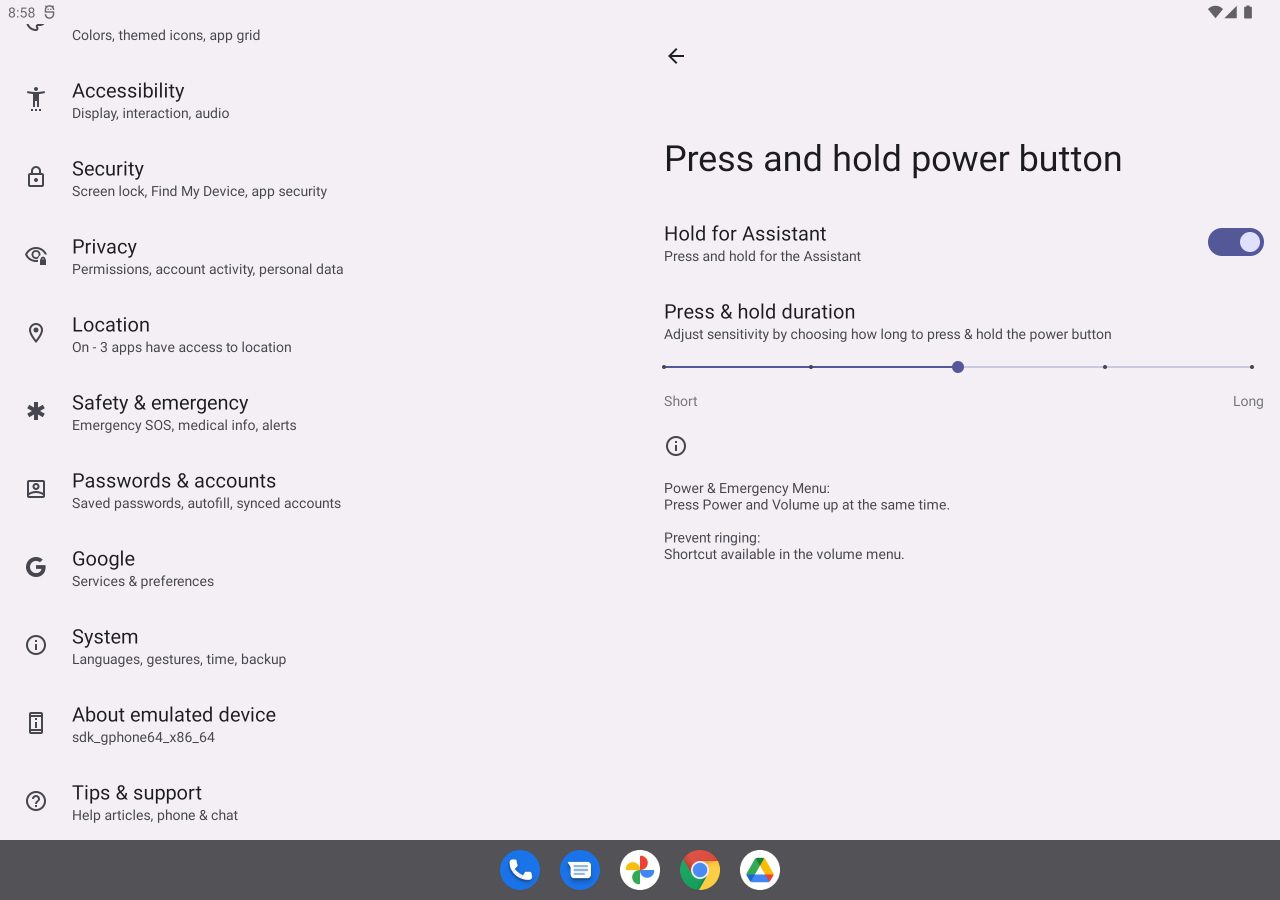The image size is (1280, 900).
Task: Check the Wi-Fi status bar icon
Action: click(1215, 13)
